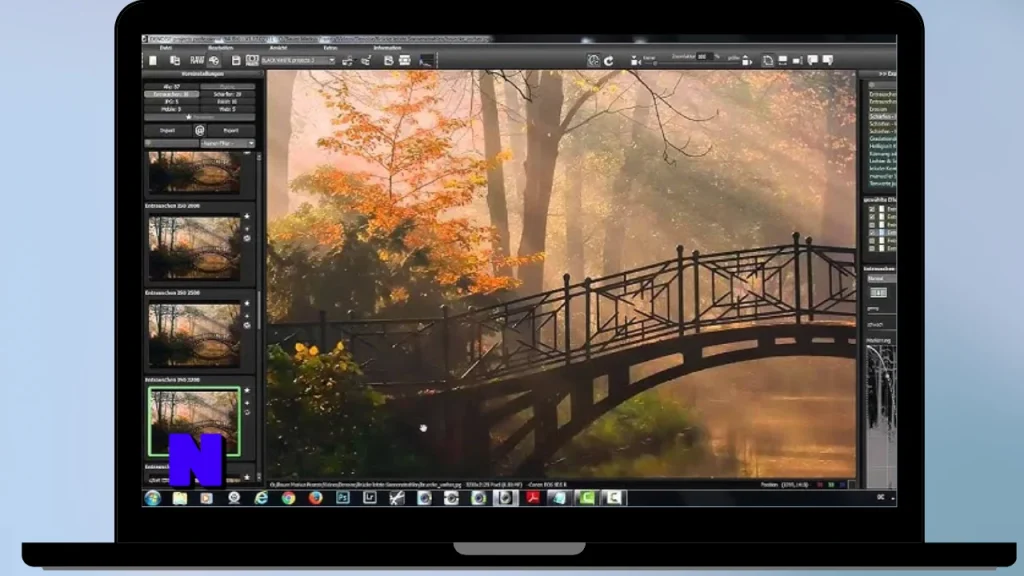Click the preset search field
The image size is (1024, 576).
(171, 143)
